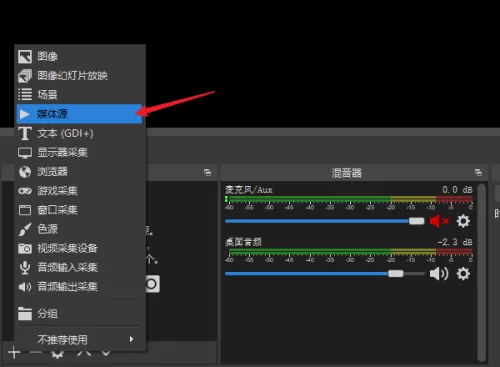Choose the highlighted 媒体源 entry

point(80,114)
